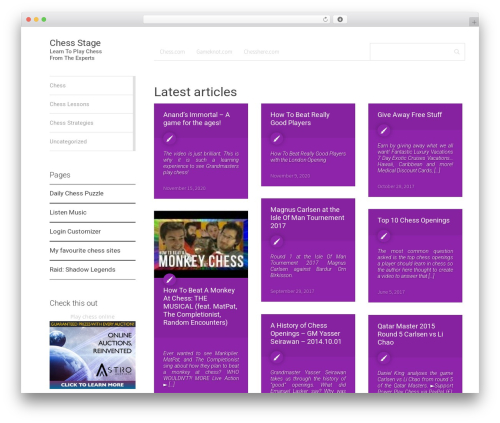This screenshot has width=500, height=423.
Task: Click date October 28, 2017
Action: point(396,186)
